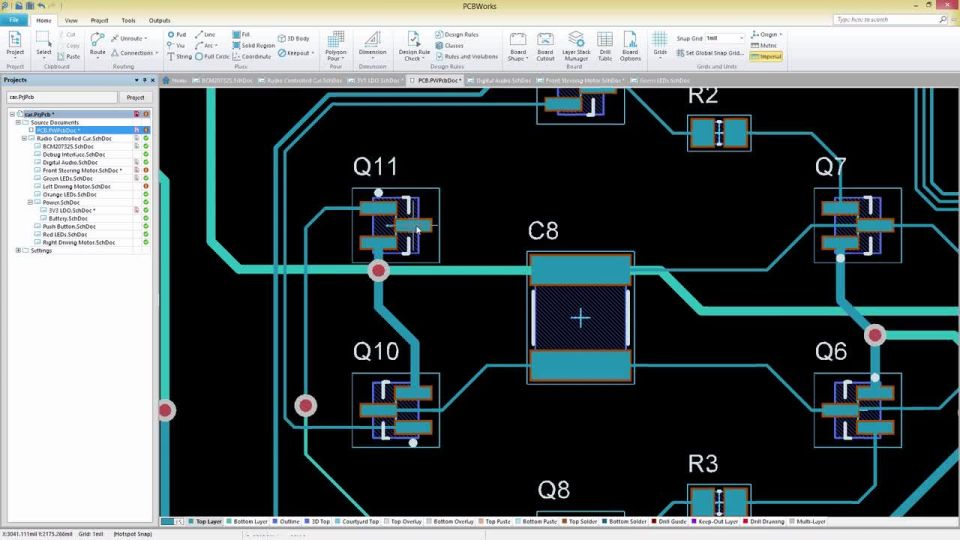The image size is (960, 540).
Task: Open Rules and Violations
Action: click(x=467, y=56)
